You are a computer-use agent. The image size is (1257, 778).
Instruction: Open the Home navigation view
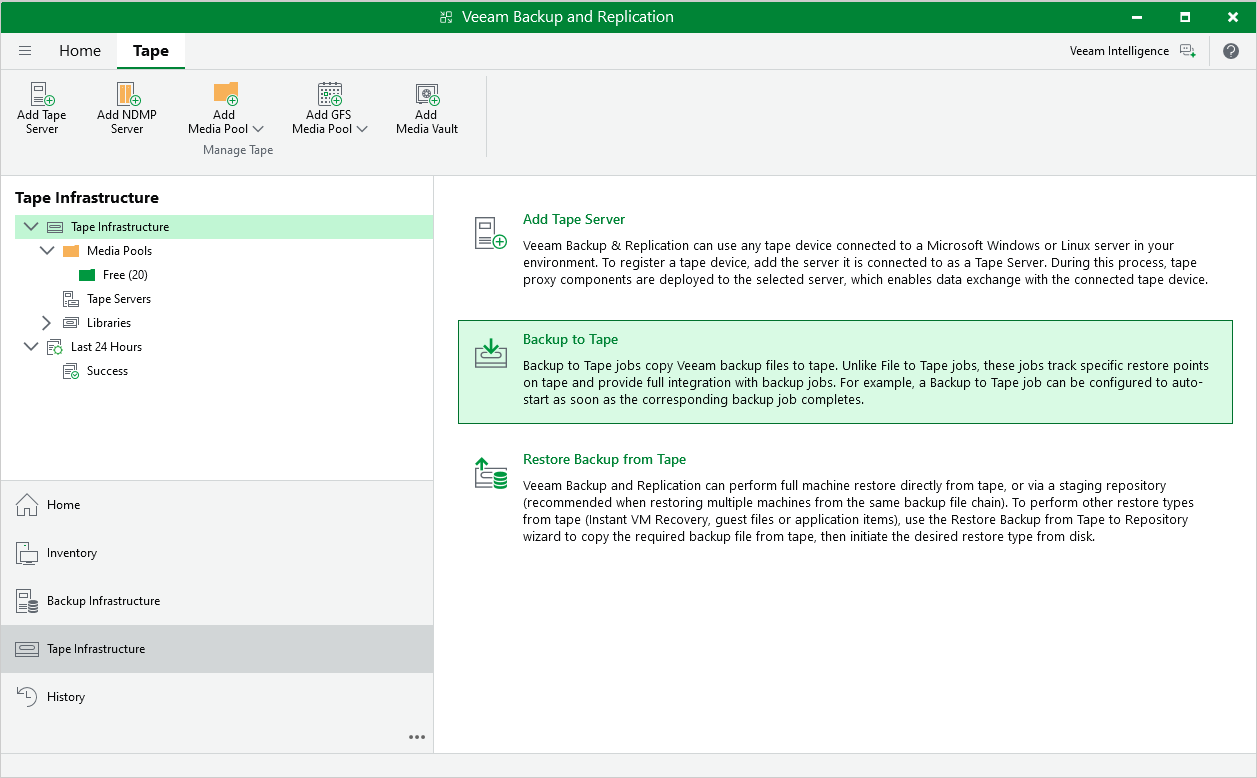(x=217, y=505)
